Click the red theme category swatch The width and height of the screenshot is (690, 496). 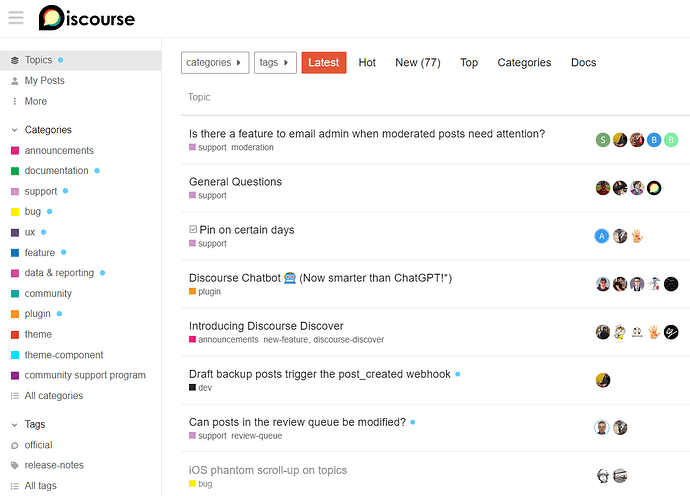tap(15, 334)
